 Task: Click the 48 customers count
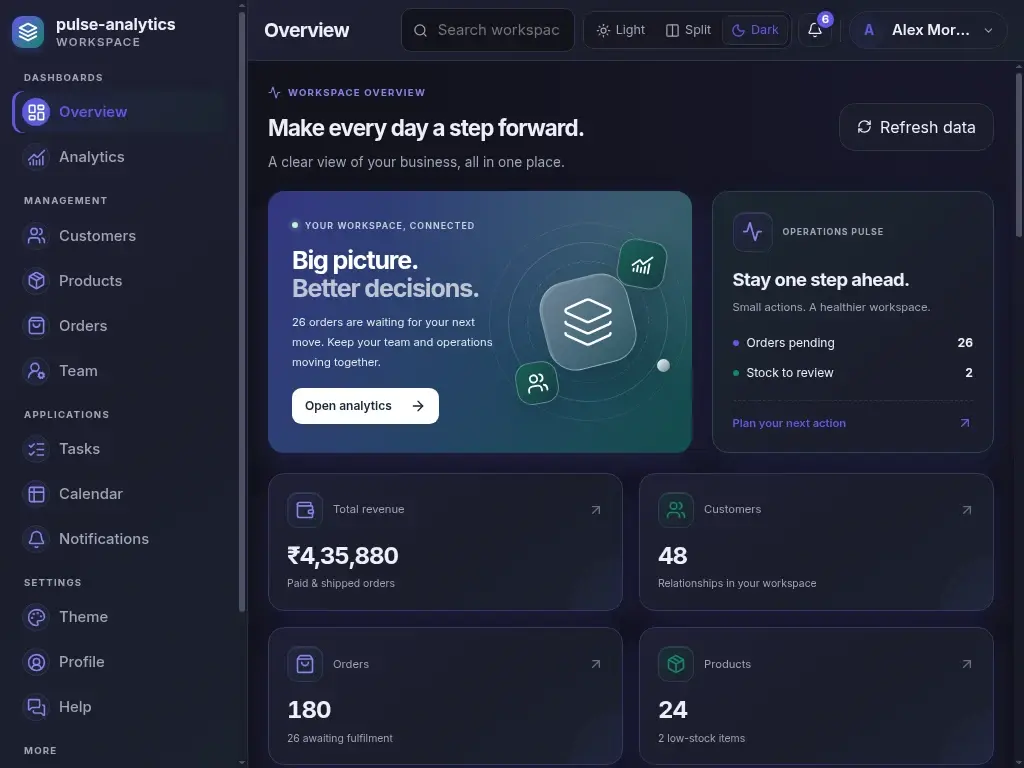[673, 556]
